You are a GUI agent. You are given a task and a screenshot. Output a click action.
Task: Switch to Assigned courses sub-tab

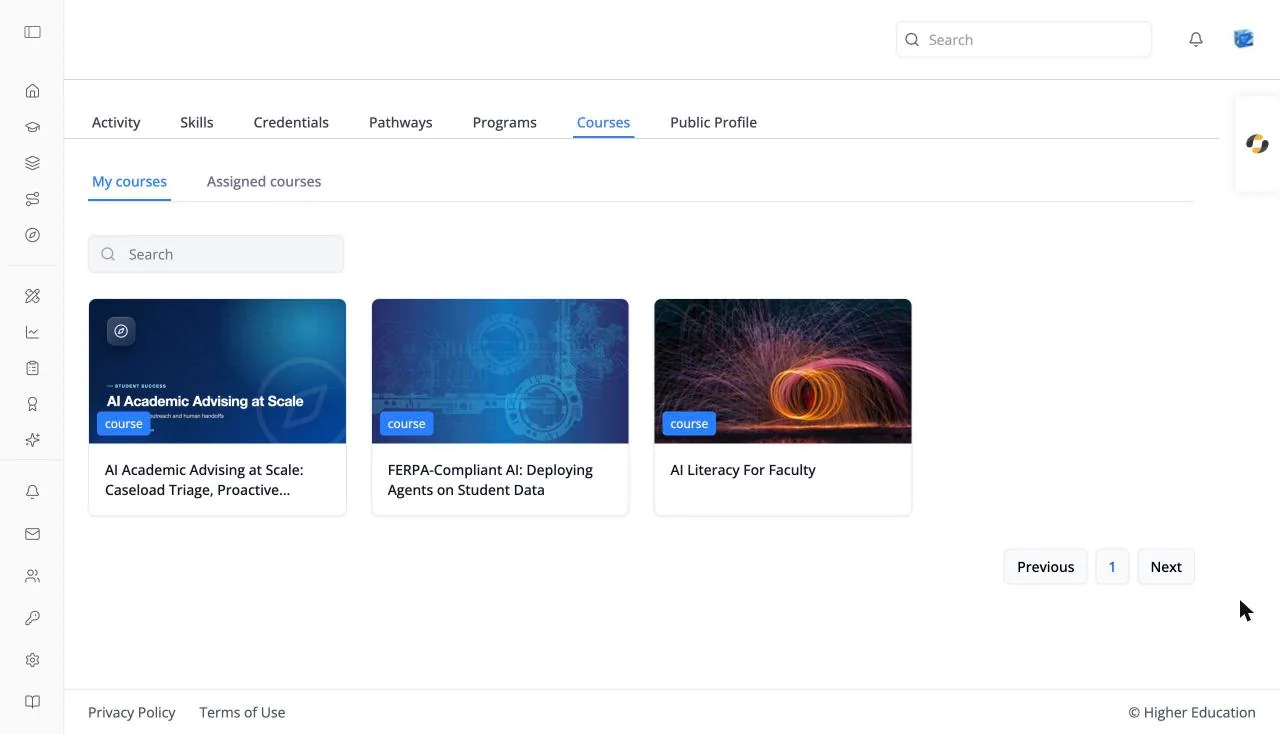point(264,182)
